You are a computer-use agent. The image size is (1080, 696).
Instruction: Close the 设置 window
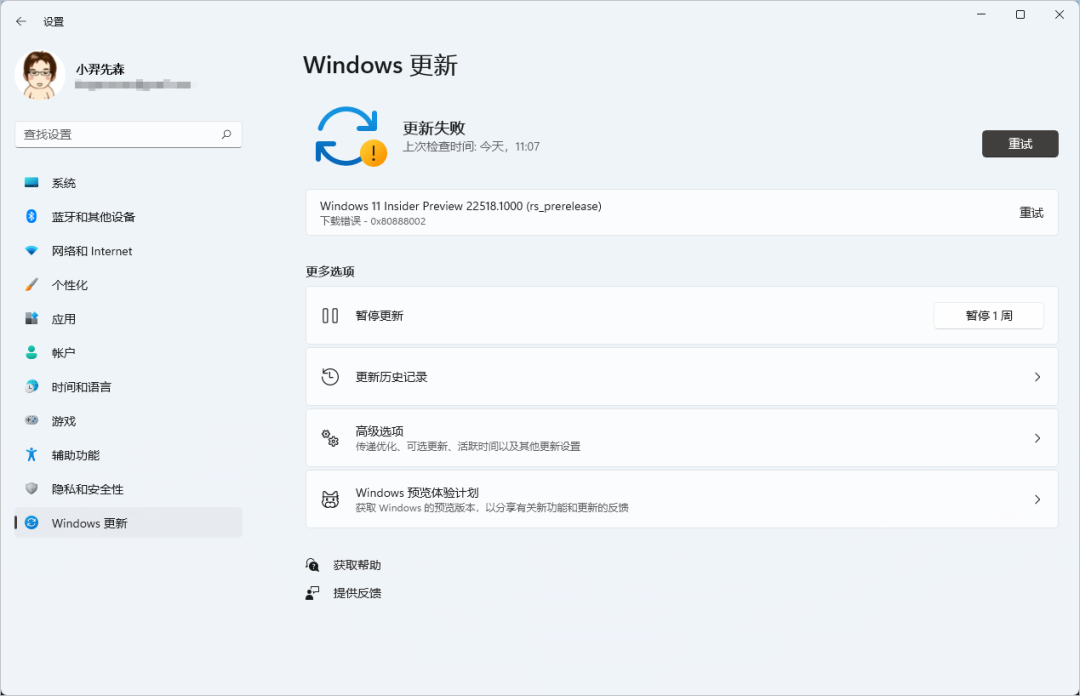pos(1059,14)
